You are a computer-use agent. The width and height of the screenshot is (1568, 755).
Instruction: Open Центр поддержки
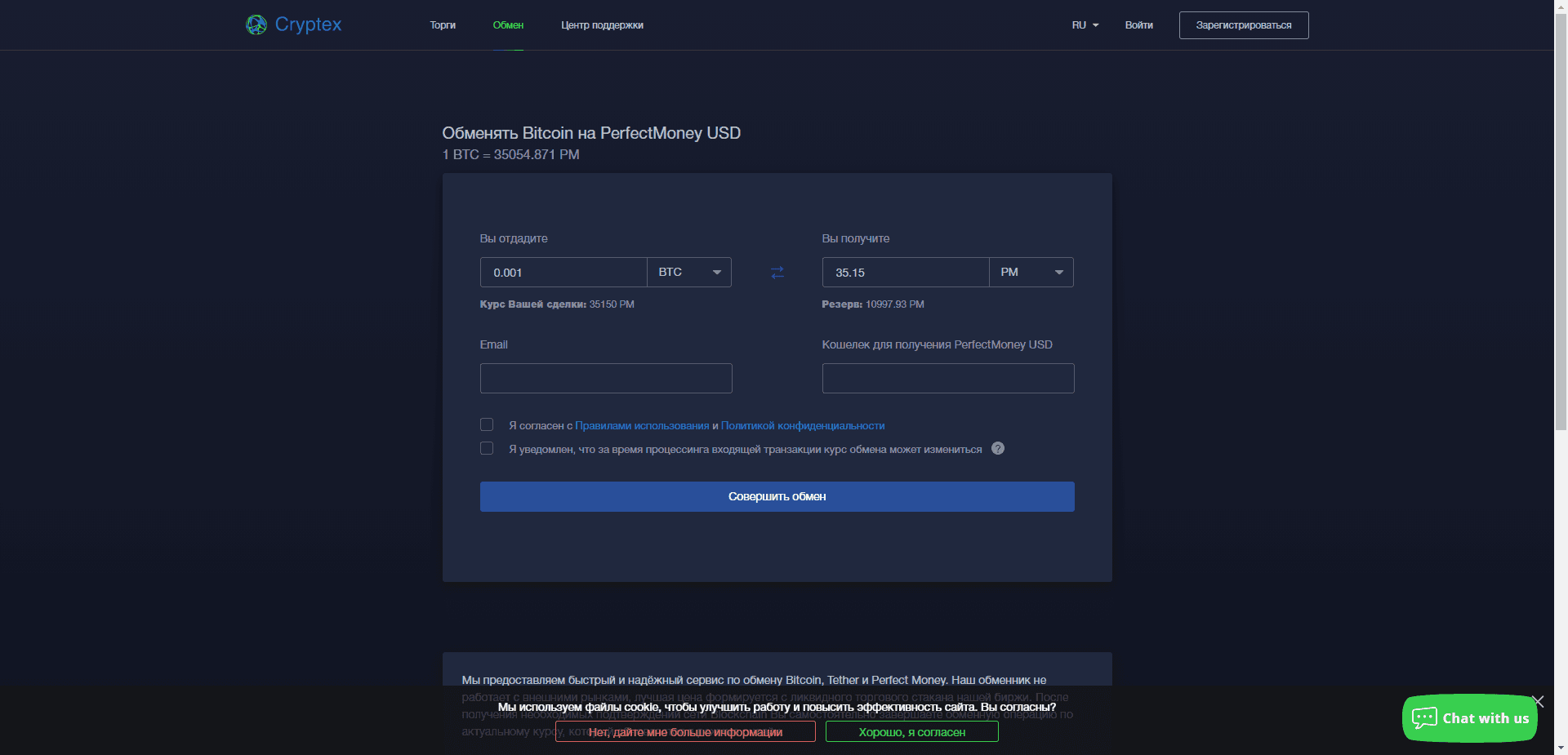602,24
